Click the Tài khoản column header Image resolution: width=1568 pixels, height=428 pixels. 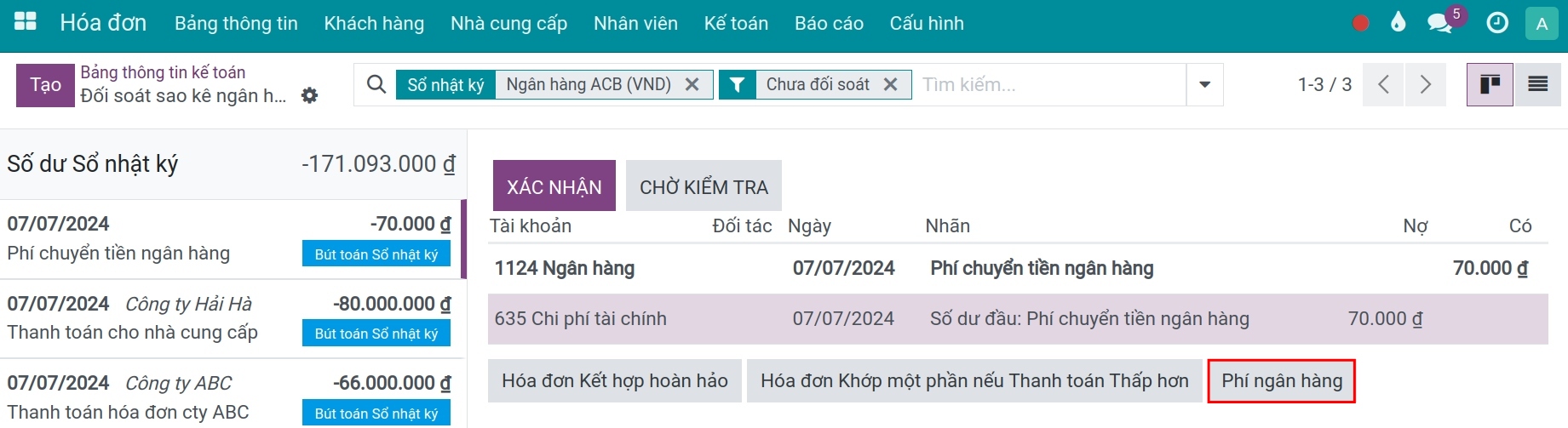click(531, 225)
